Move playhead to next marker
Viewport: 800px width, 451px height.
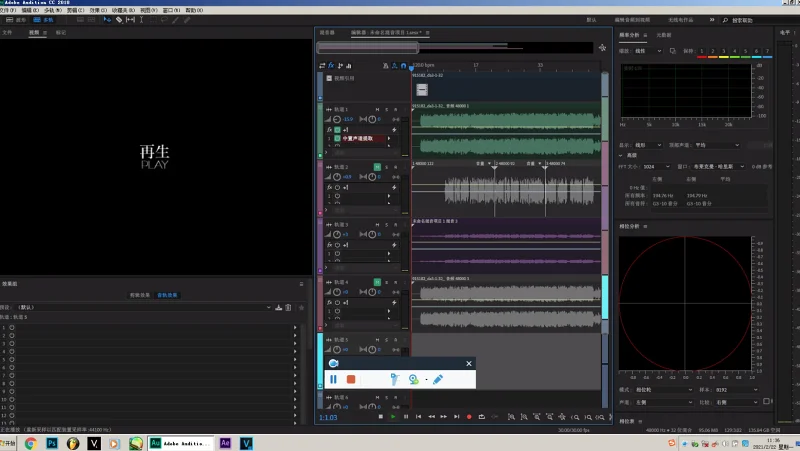pyautogui.click(x=457, y=417)
